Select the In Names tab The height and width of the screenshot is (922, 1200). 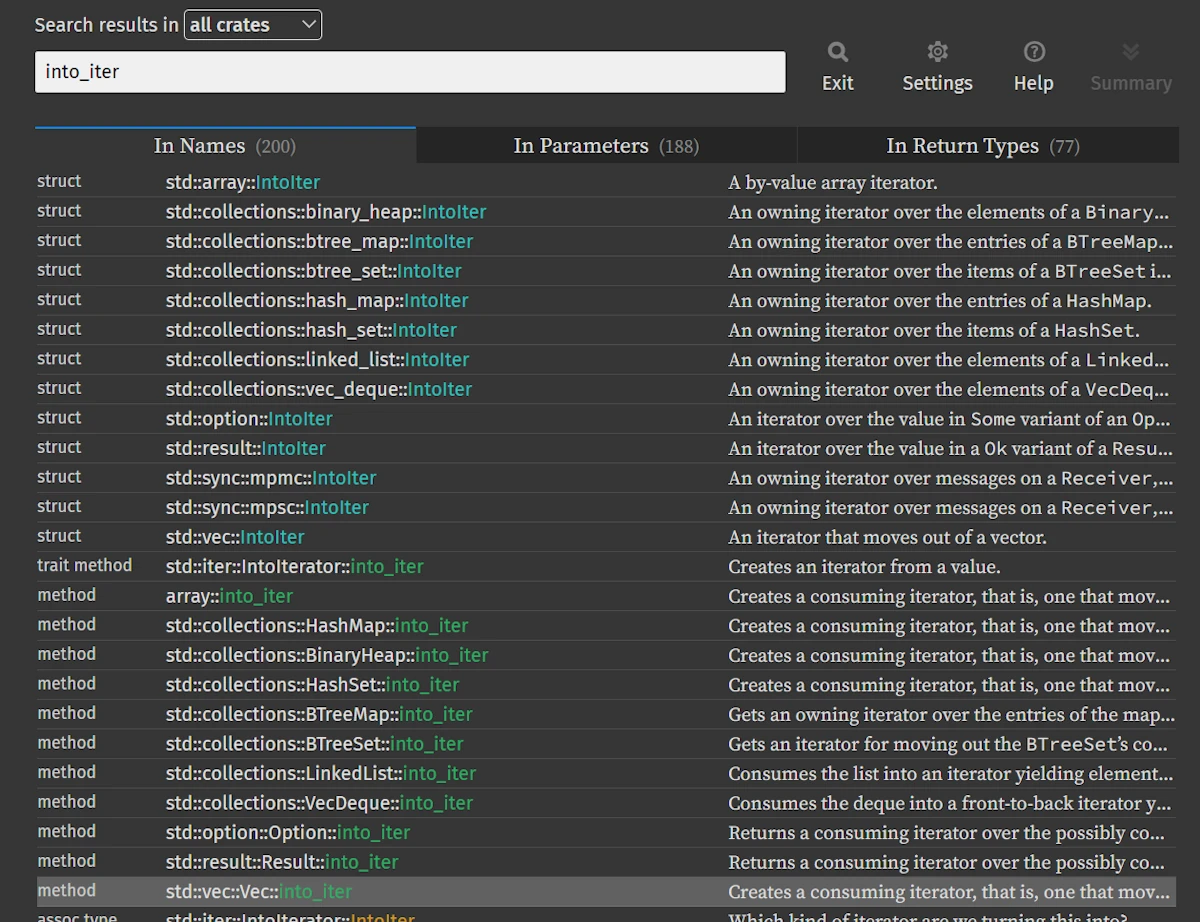click(x=225, y=146)
